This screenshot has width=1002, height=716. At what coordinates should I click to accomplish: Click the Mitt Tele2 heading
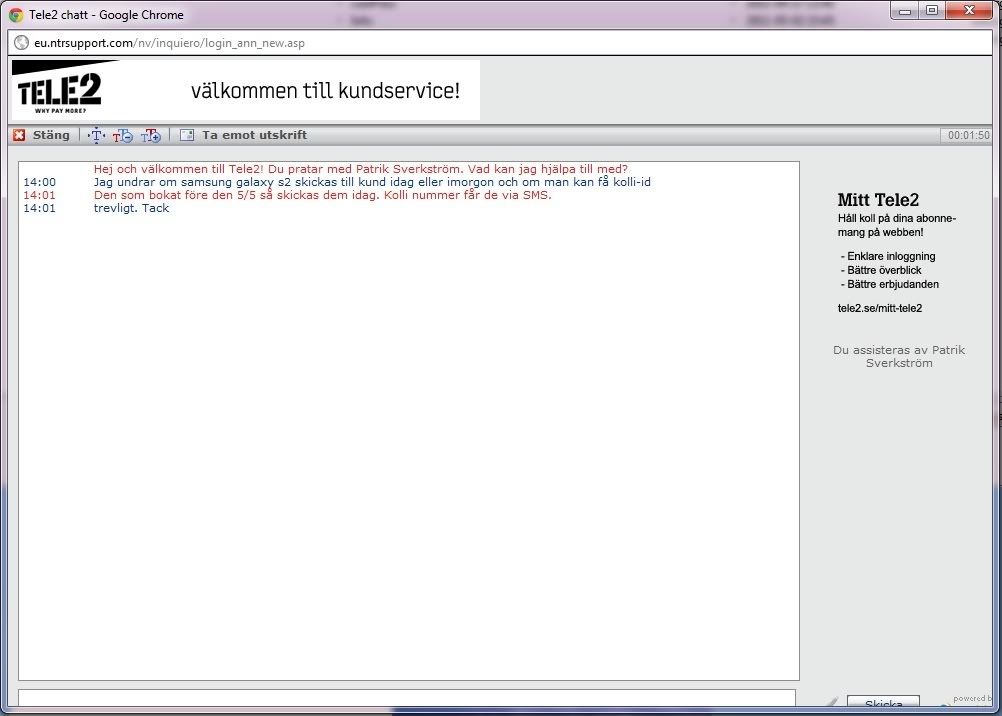tap(878, 199)
